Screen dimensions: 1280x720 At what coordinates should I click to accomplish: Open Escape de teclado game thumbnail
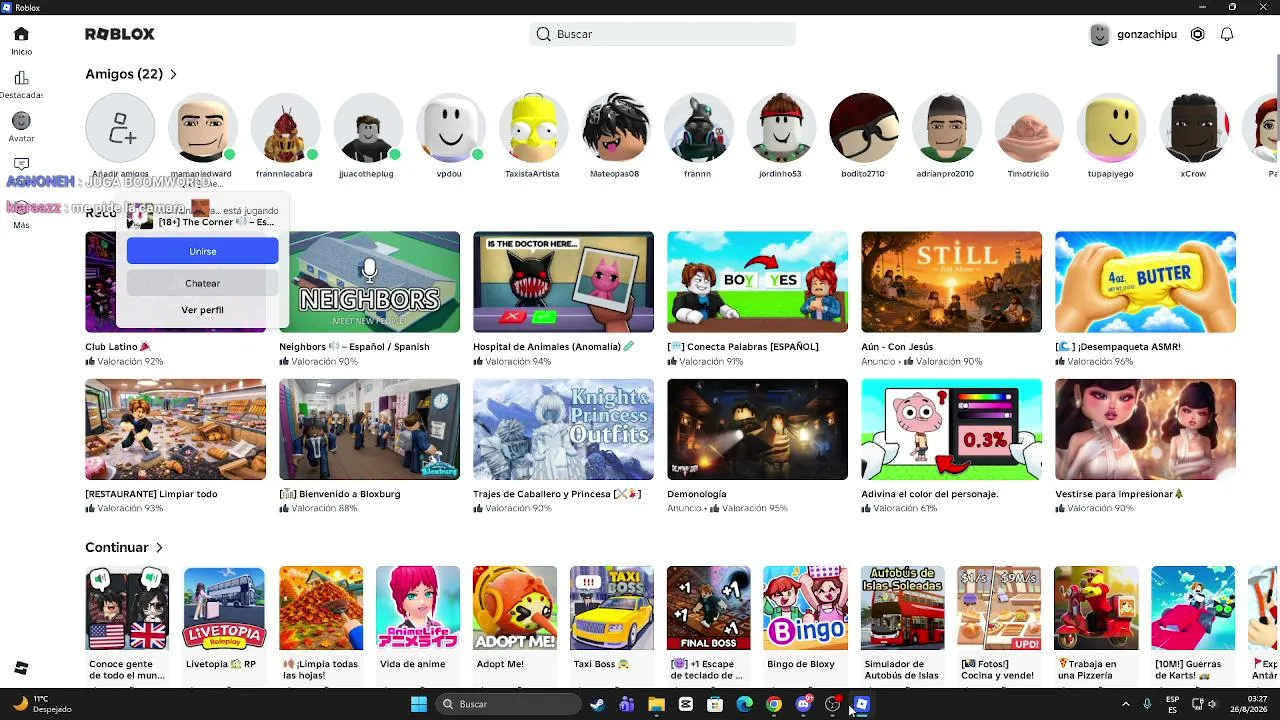pos(709,608)
